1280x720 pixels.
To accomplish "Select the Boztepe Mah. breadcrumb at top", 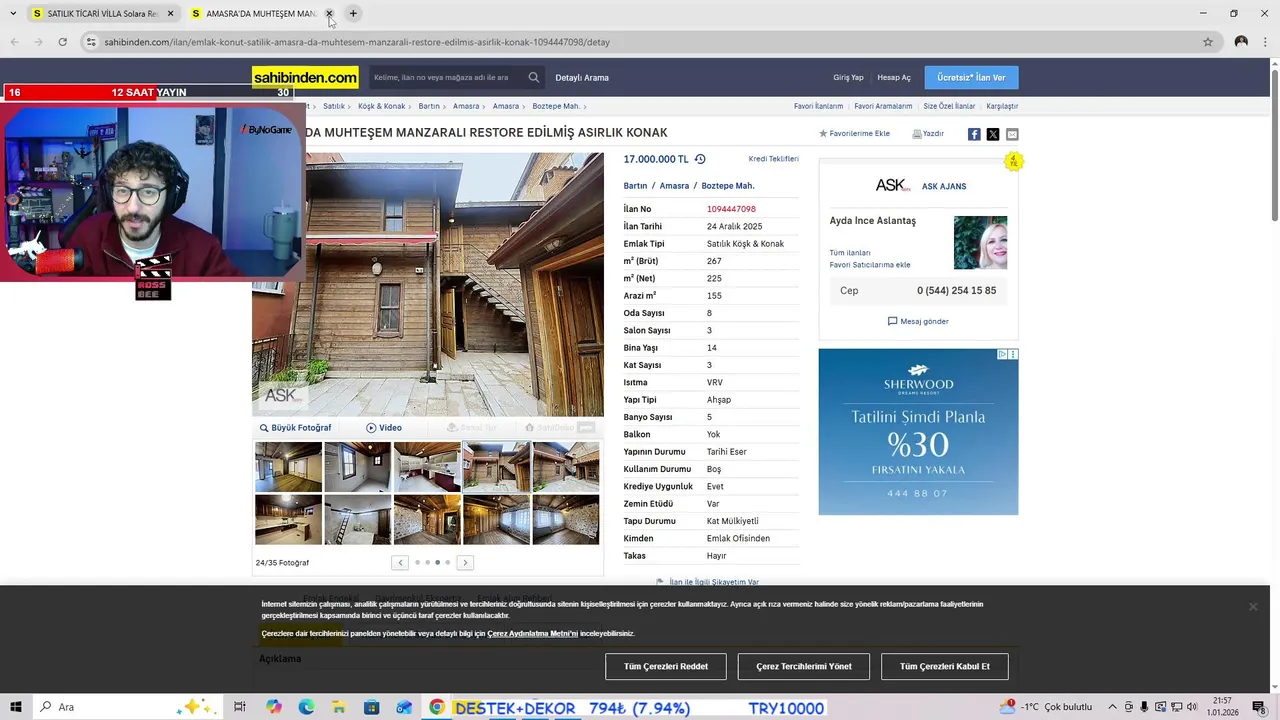I will point(556,106).
